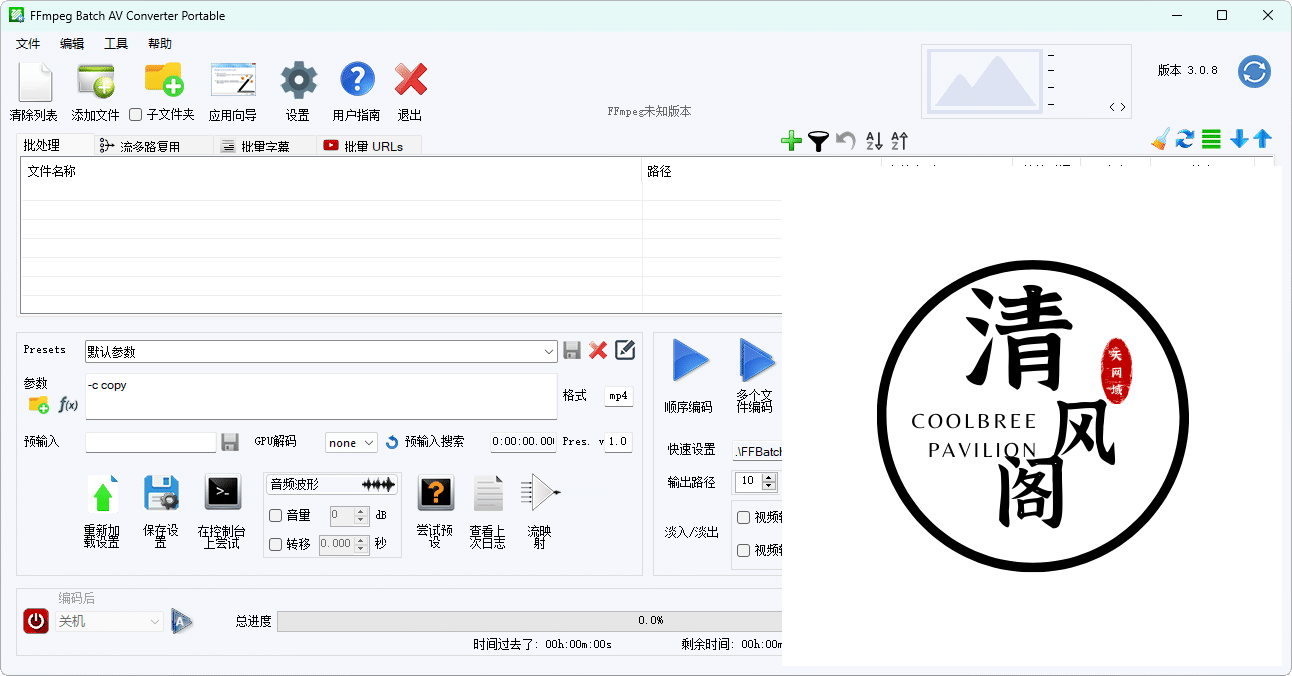Click the red power shutdown icon
Viewport: 1292px width, 676px height.
click(x=36, y=621)
